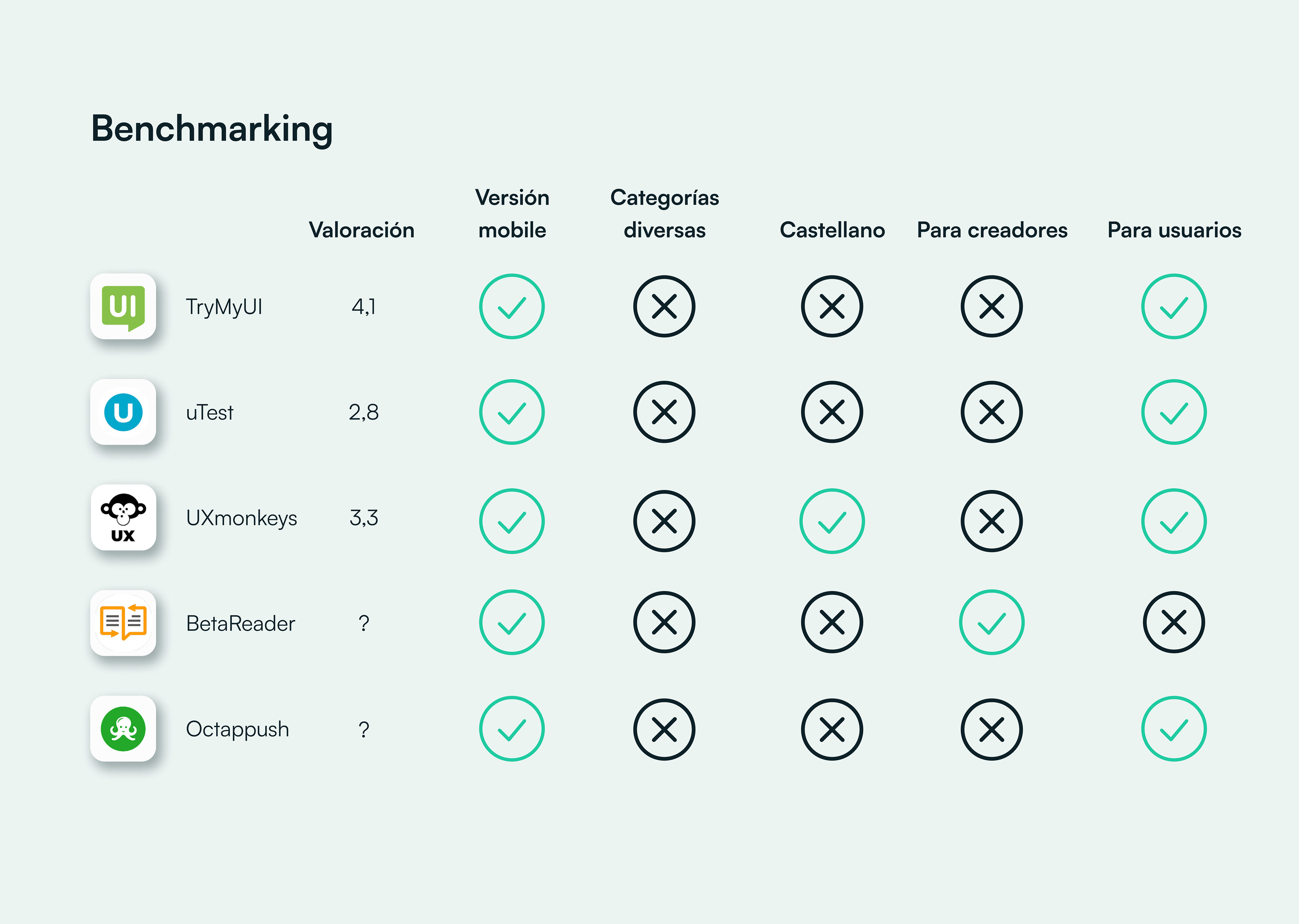Click the BetaReader orange book icon

[123, 623]
